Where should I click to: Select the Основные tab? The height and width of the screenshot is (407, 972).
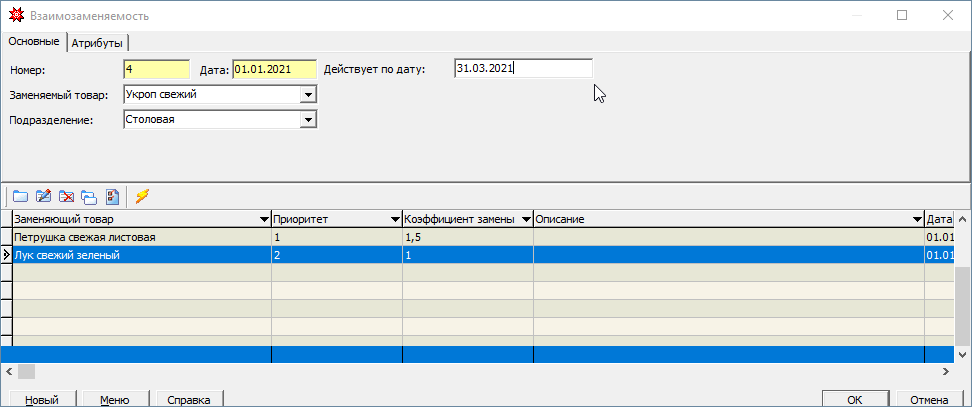(34, 41)
